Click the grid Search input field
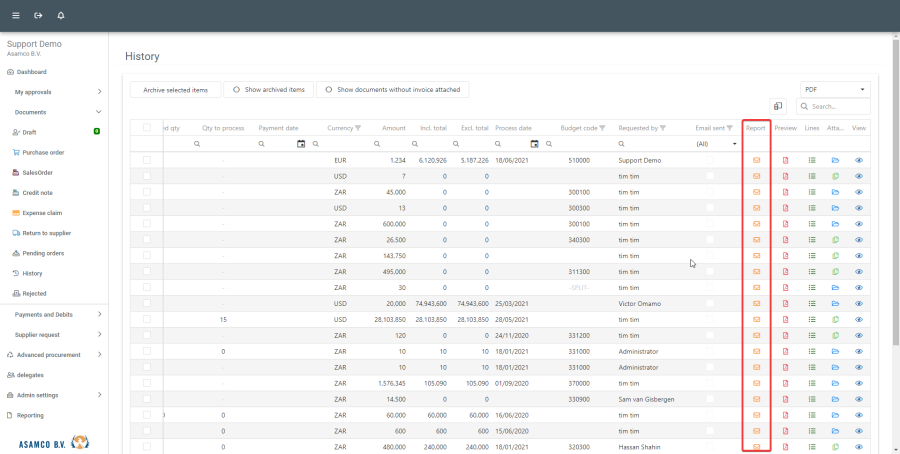 [838, 106]
